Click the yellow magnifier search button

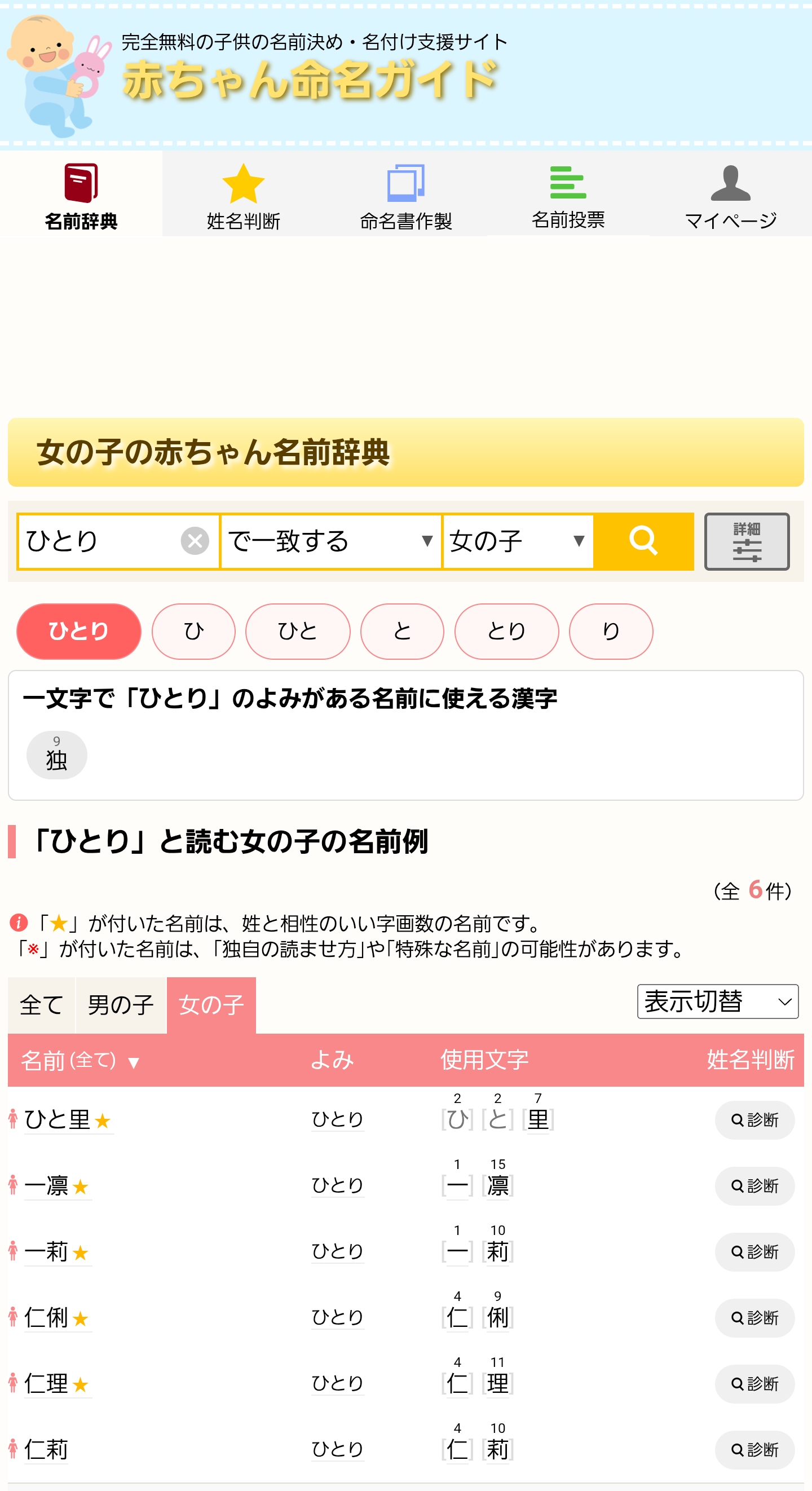(x=643, y=541)
